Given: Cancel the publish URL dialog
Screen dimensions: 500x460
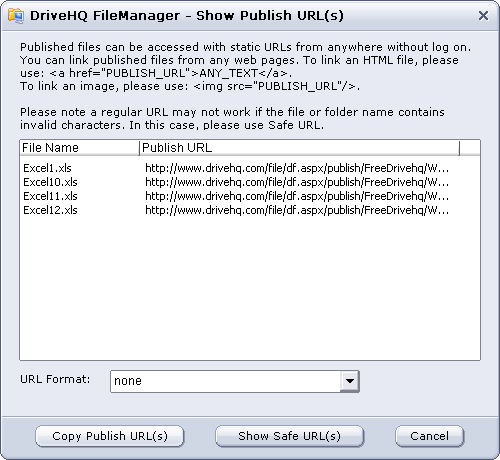Looking at the screenshot, I should click(429, 436).
